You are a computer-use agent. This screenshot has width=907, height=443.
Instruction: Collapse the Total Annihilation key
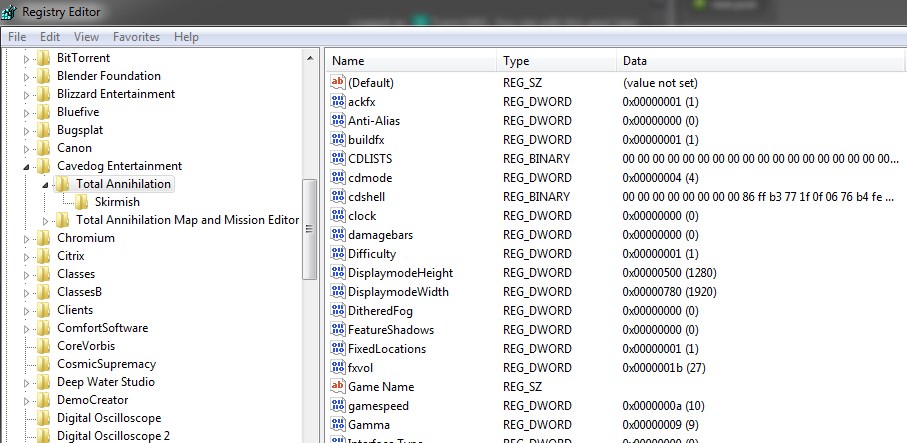45,185
